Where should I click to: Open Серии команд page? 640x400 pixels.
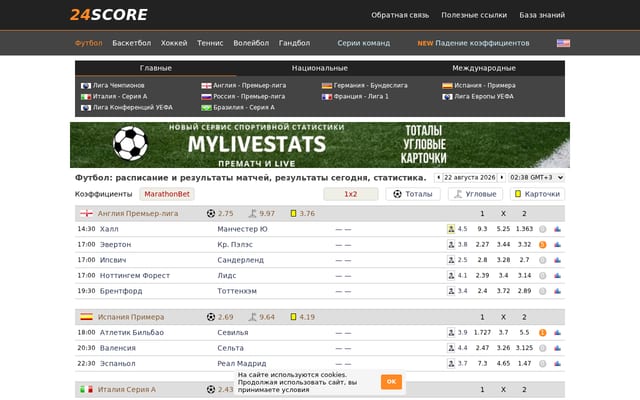point(364,43)
